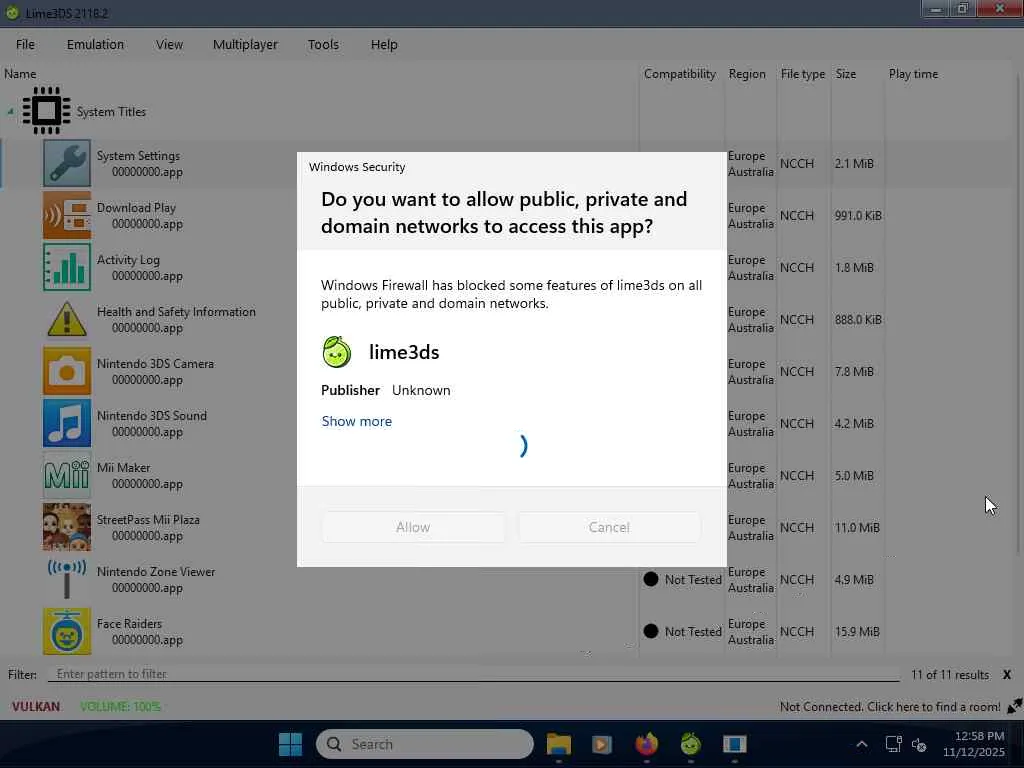Click the Activity Log chart icon
This screenshot has height=768, width=1024.
[67, 267]
